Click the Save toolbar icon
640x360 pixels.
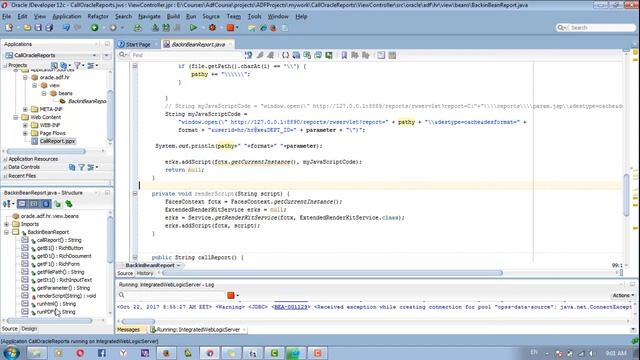38,28
